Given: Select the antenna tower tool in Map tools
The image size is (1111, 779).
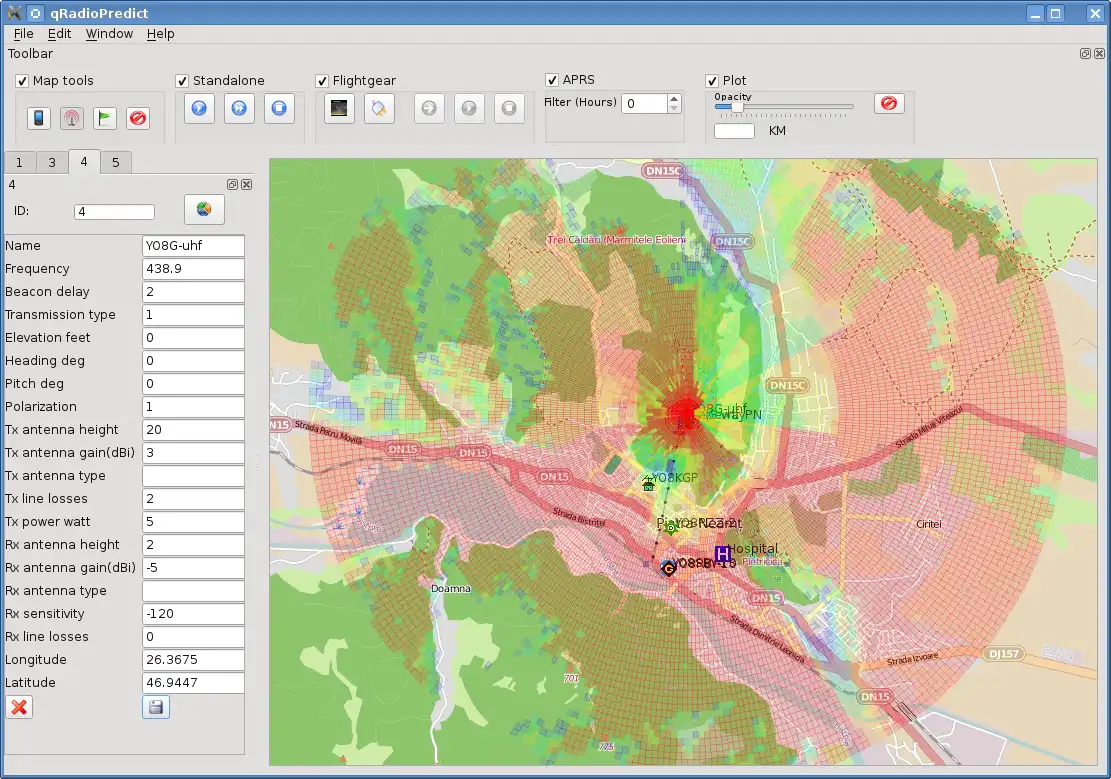Looking at the screenshot, I should pyautogui.click(x=71, y=118).
